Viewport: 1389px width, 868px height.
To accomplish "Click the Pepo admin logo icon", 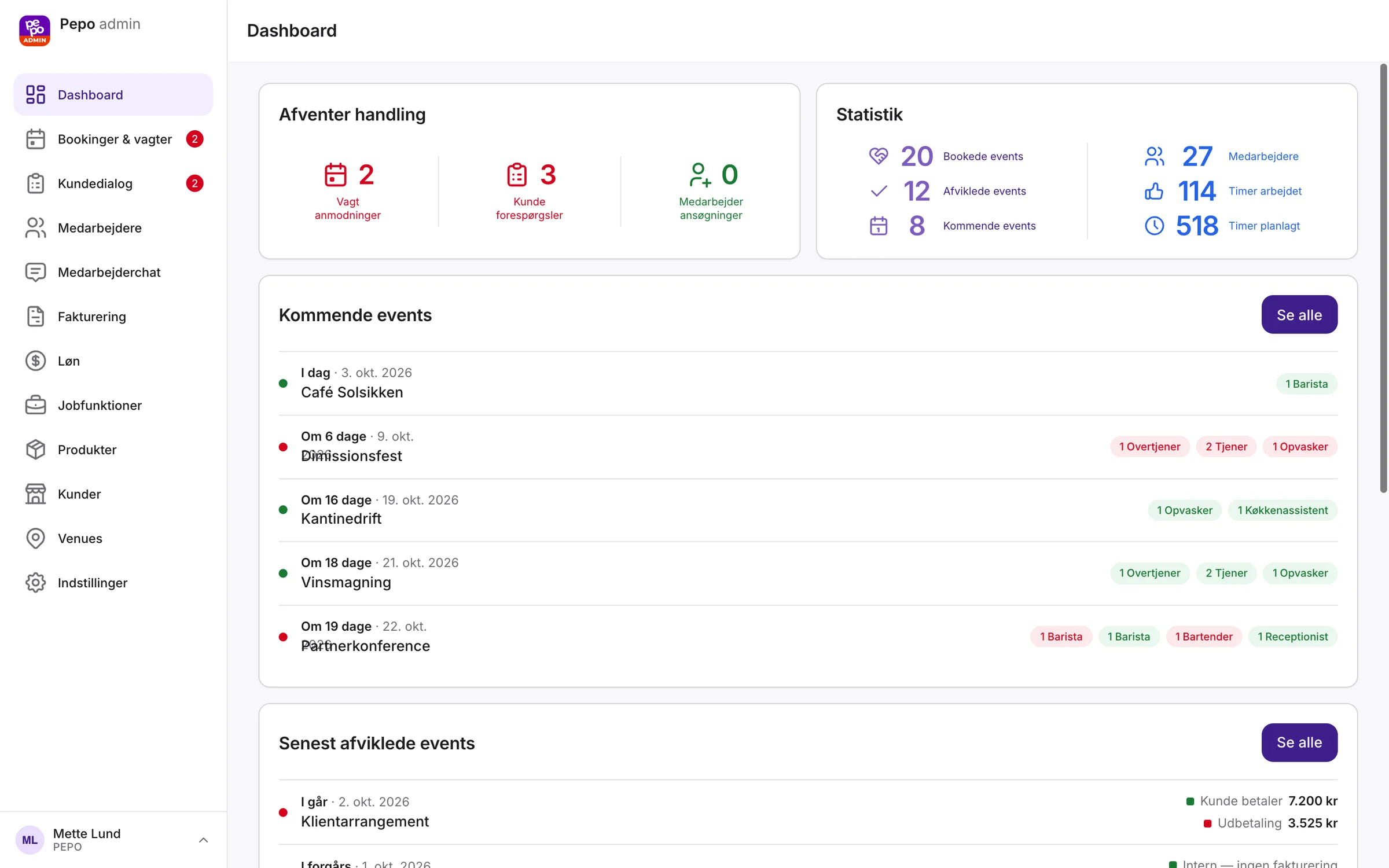I will (35, 31).
